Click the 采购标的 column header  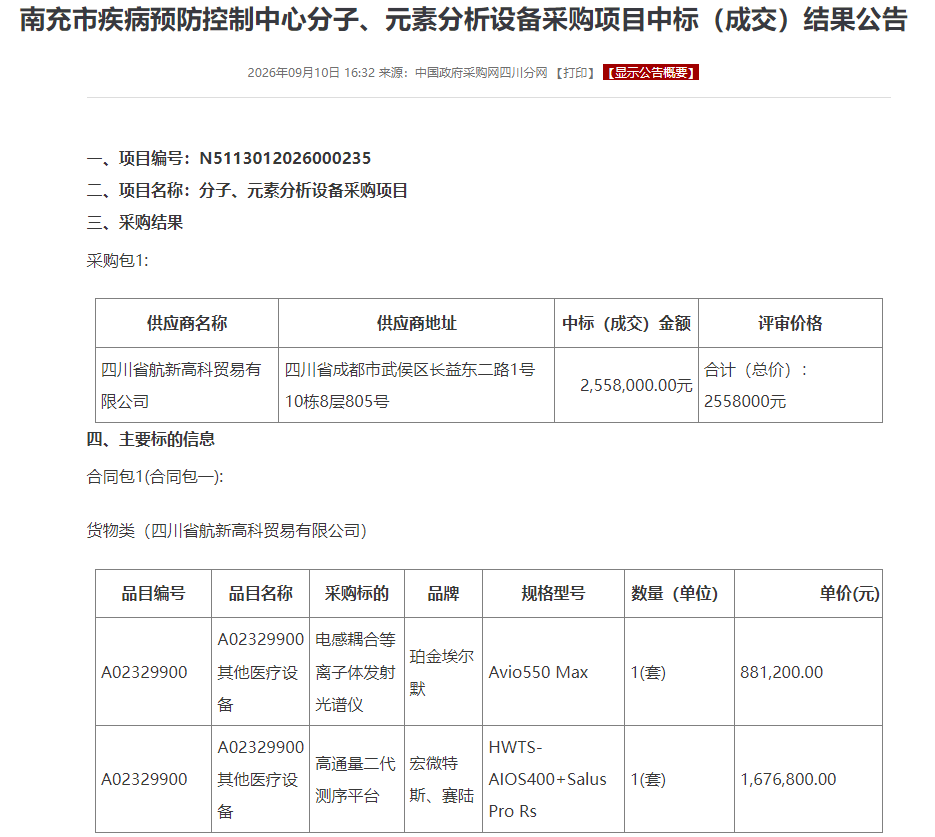tap(357, 594)
